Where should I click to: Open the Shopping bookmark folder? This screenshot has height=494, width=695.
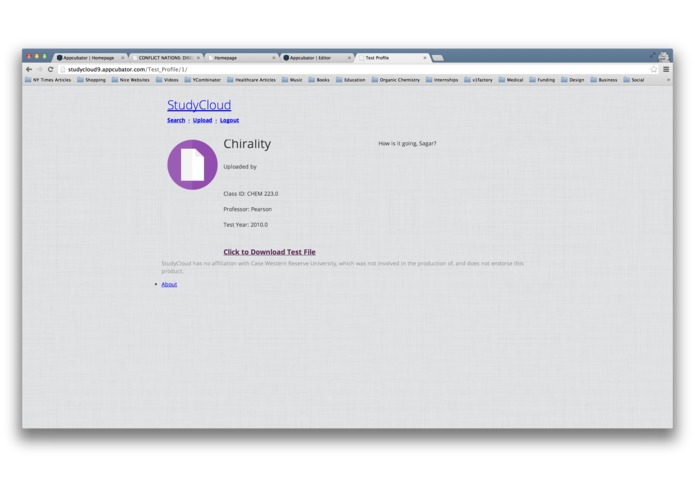pyautogui.click(x=92, y=80)
